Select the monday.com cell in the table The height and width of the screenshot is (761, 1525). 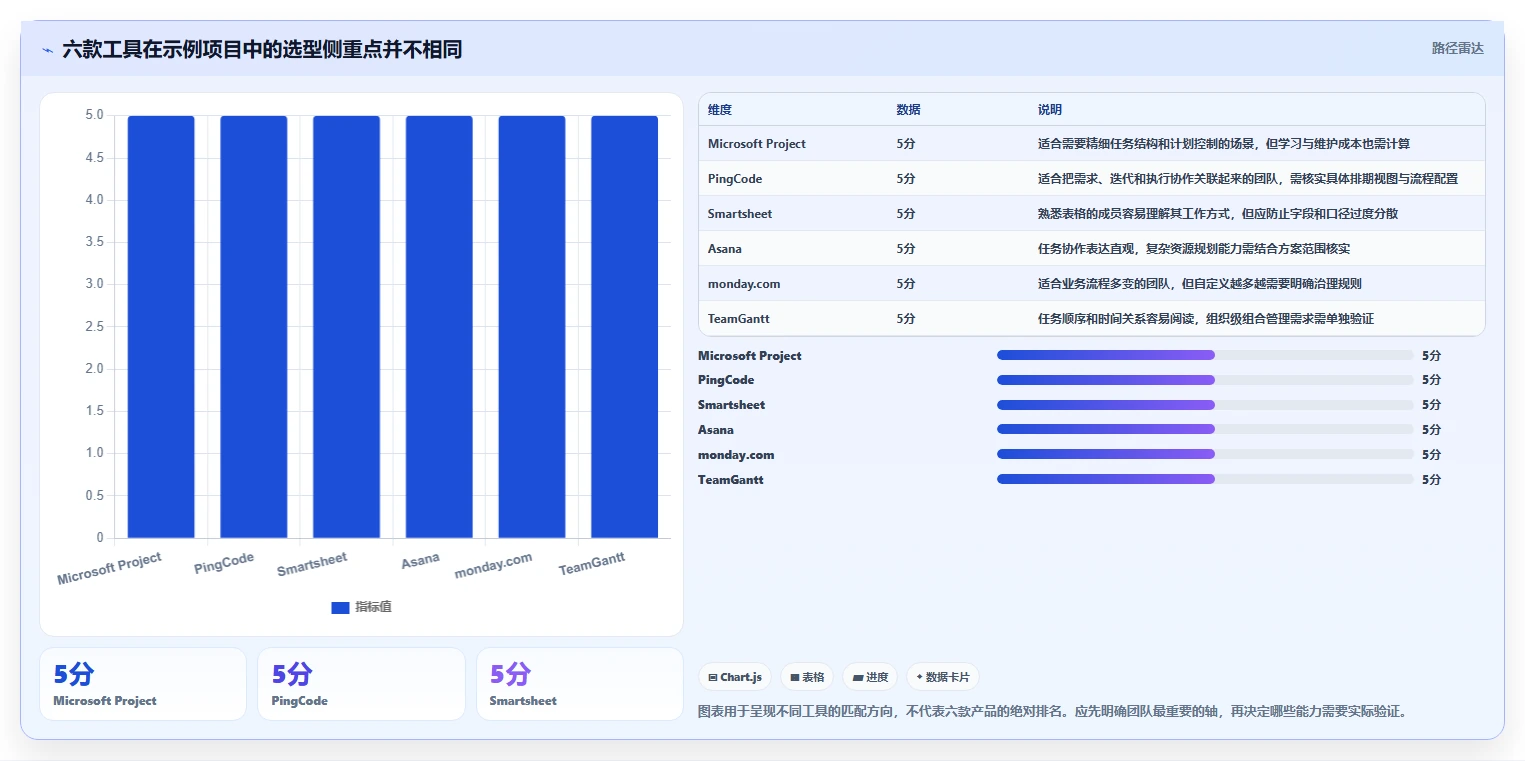tap(744, 284)
